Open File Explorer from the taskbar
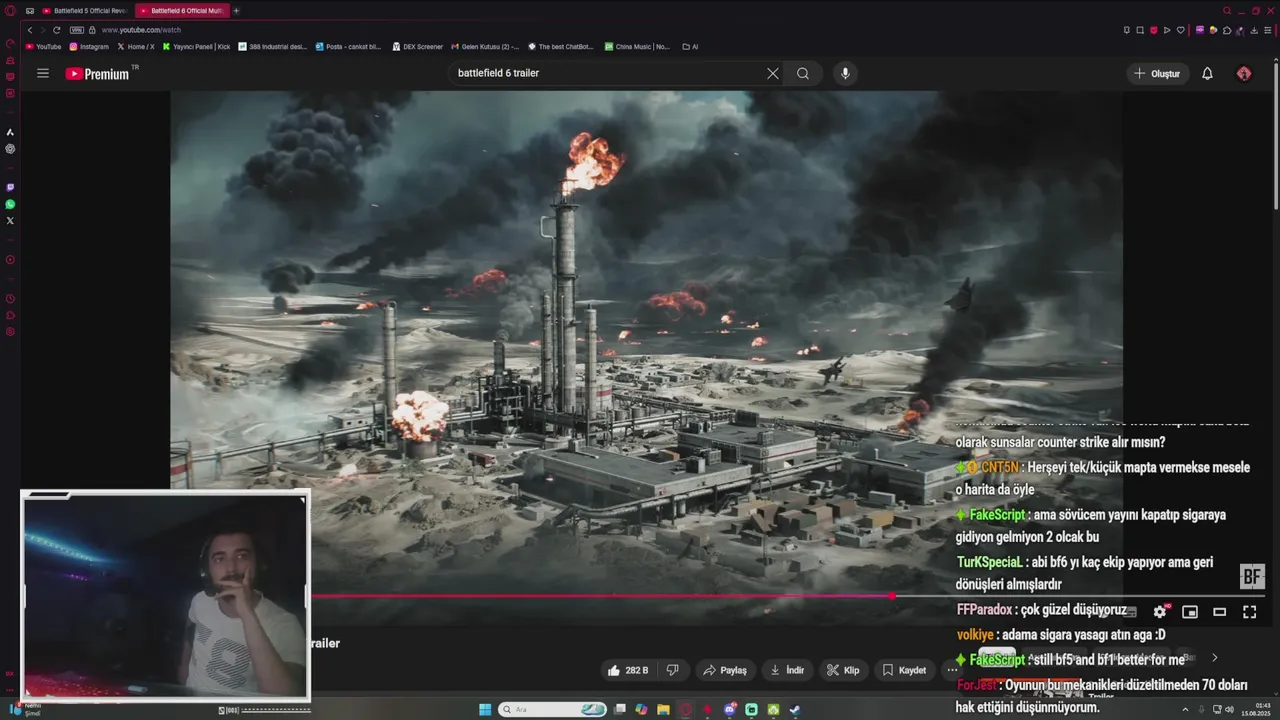This screenshot has width=1280, height=720. pos(663,710)
